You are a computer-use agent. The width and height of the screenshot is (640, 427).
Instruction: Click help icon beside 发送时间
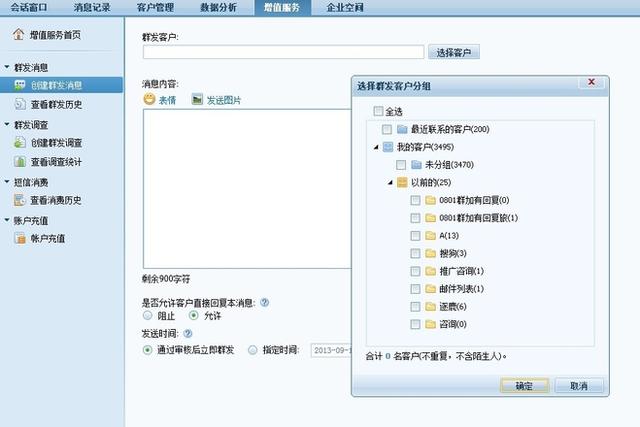click(x=188, y=334)
